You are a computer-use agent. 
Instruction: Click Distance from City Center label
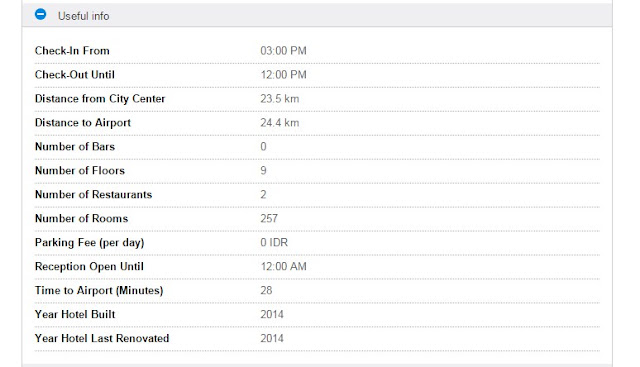100,99
